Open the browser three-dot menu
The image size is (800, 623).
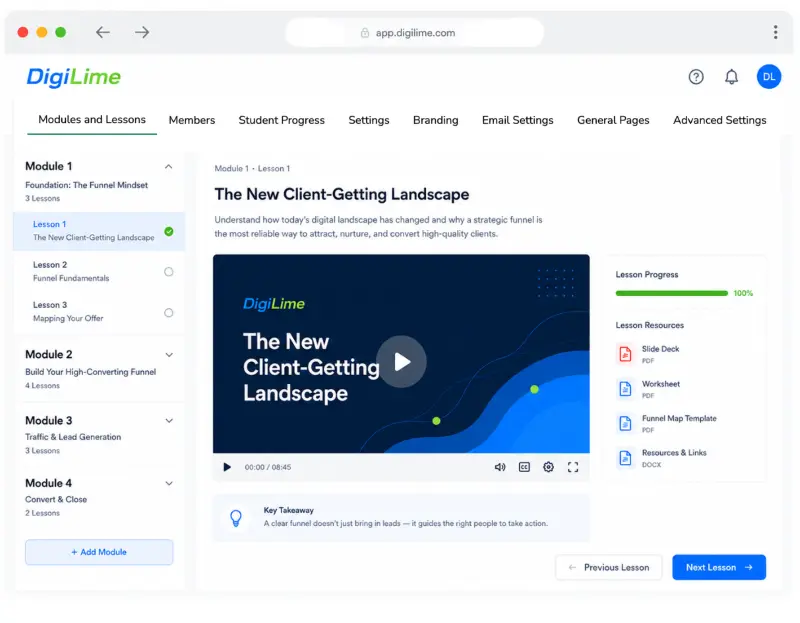coord(775,32)
